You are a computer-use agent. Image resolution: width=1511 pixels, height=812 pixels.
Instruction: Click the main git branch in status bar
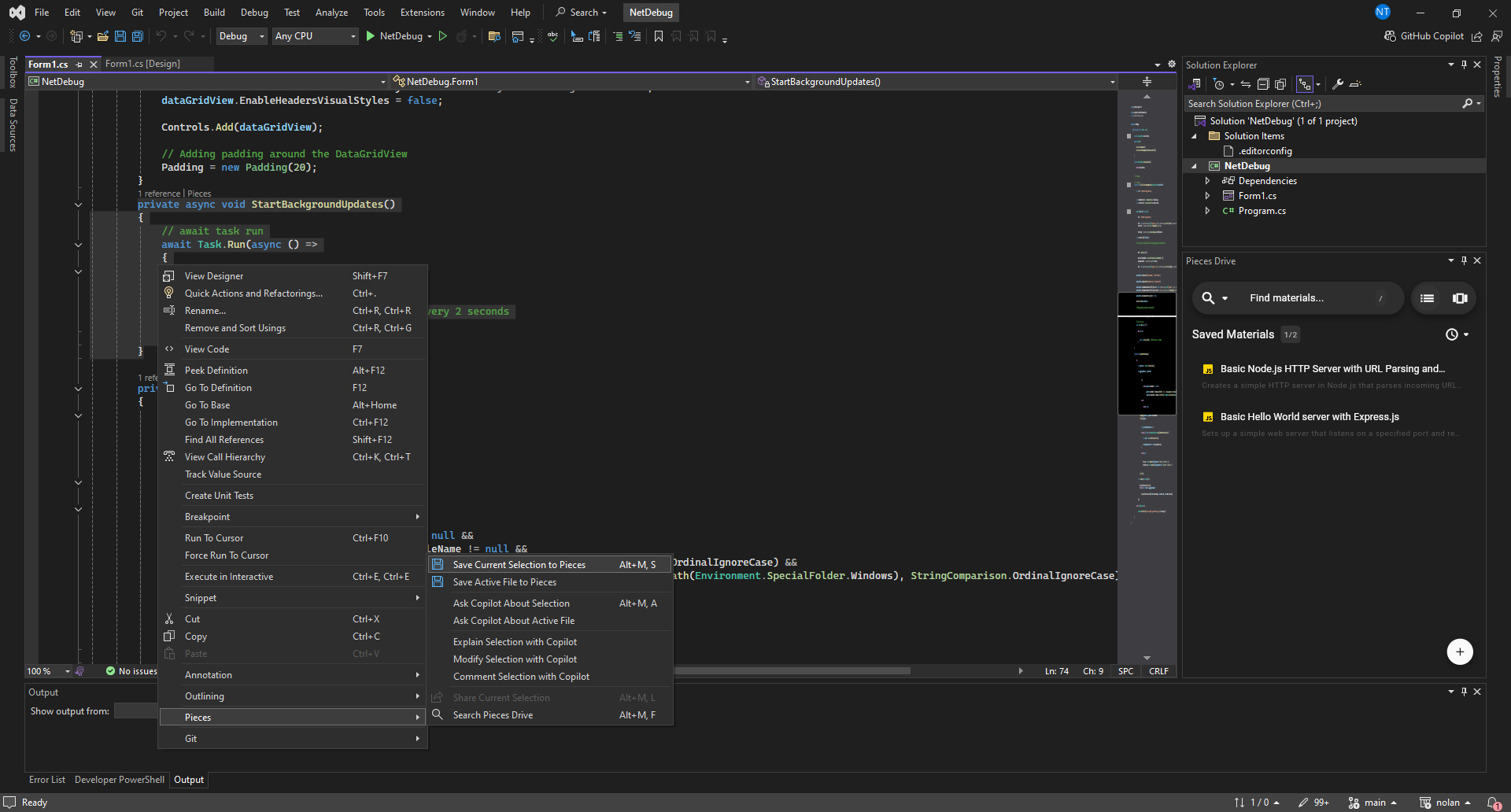tap(1372, 803)
